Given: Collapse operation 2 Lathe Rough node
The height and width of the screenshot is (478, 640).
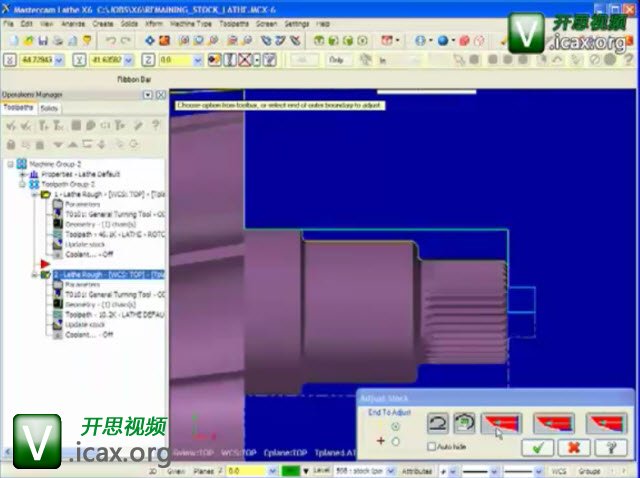Looking at the screenshot, I should click(36, 275).
